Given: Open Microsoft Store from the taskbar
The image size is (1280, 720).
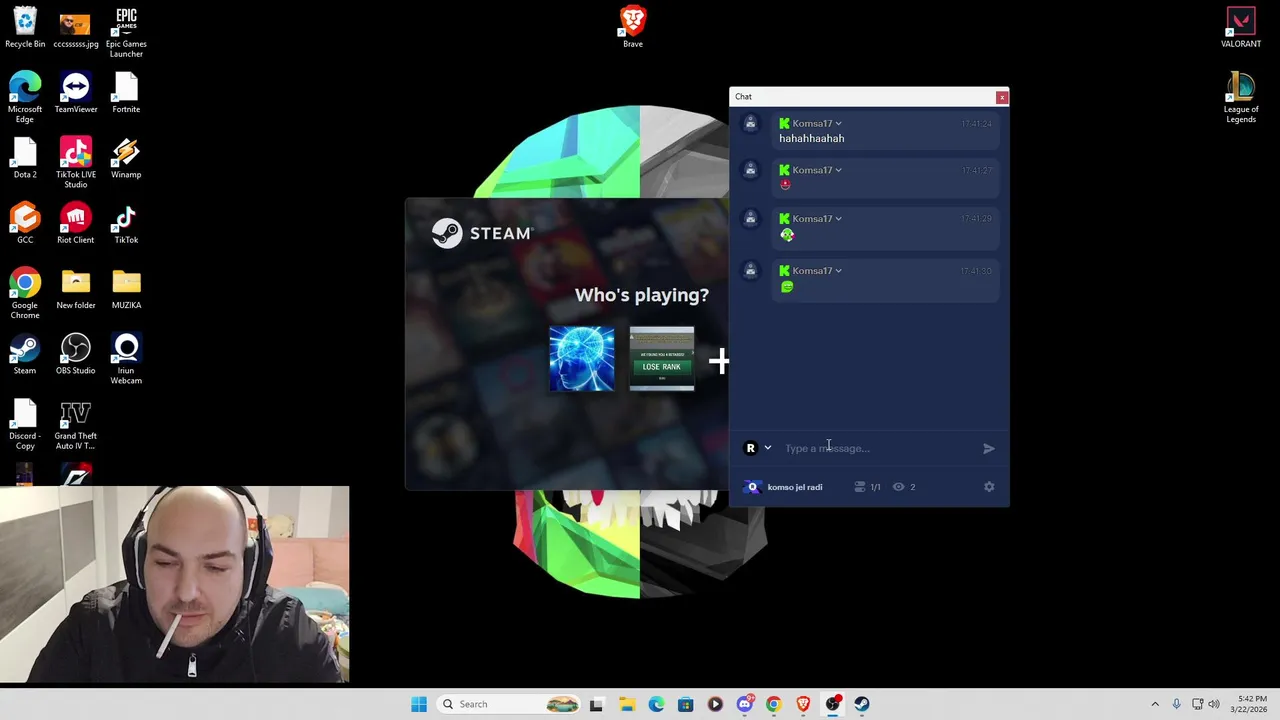Looking at the screenshot, I should click(685, 704).
